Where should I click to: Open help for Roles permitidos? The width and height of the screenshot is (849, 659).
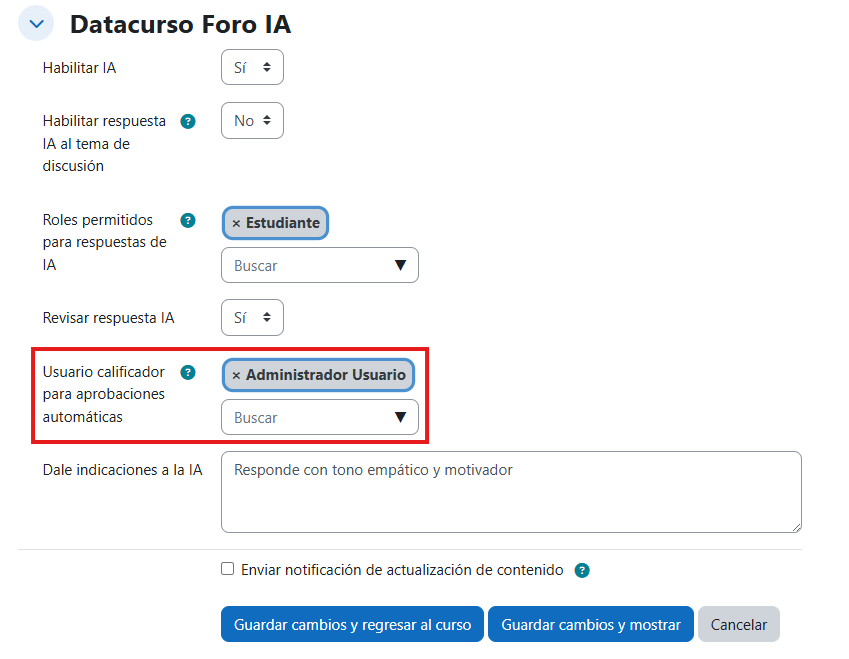(188, 220)
